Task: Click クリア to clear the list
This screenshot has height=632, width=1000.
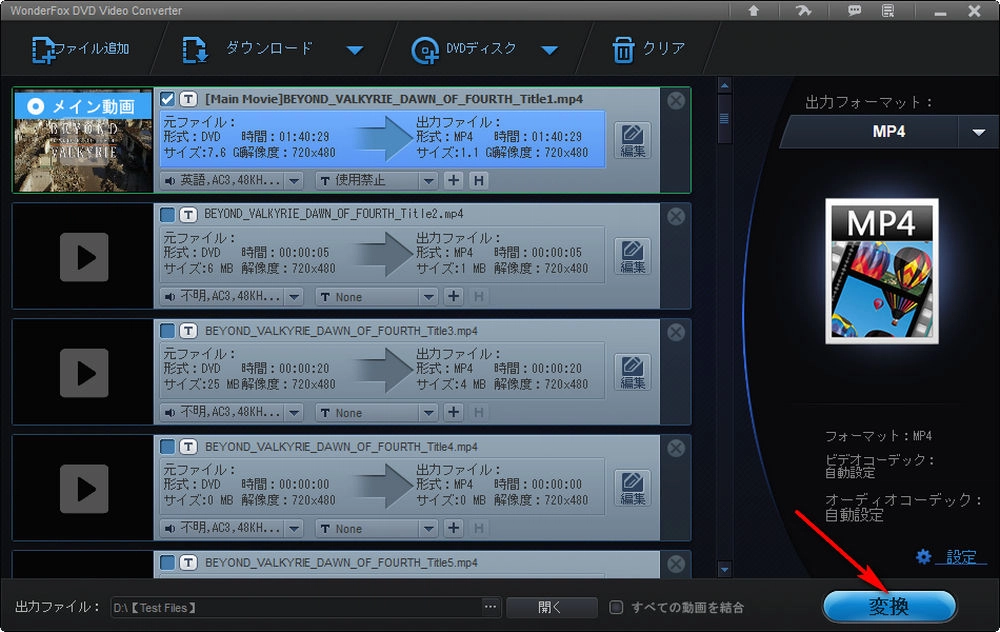Action: coord(649,49)
